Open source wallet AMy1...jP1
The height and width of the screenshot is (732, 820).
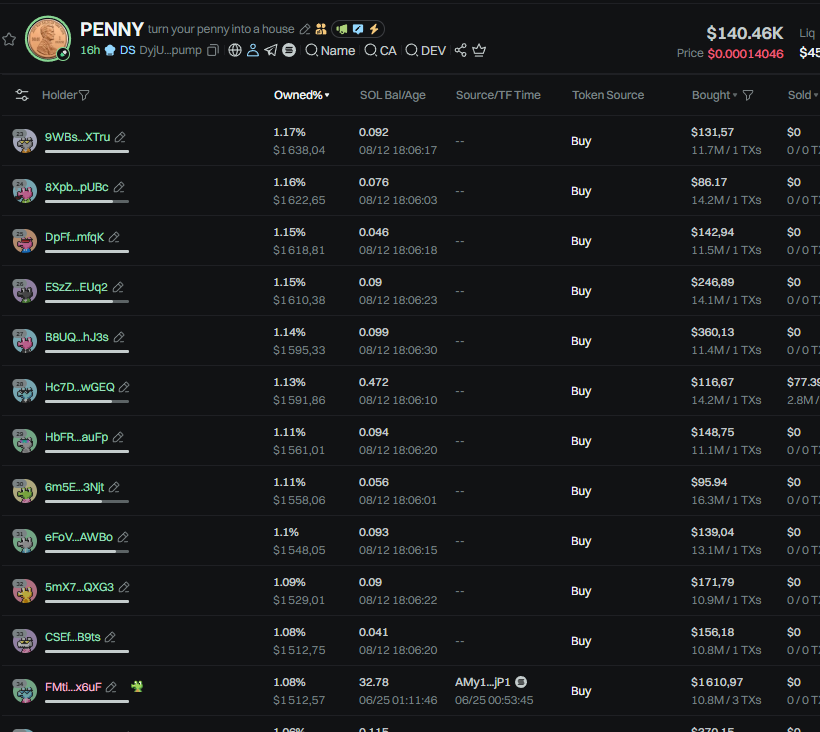482,682
